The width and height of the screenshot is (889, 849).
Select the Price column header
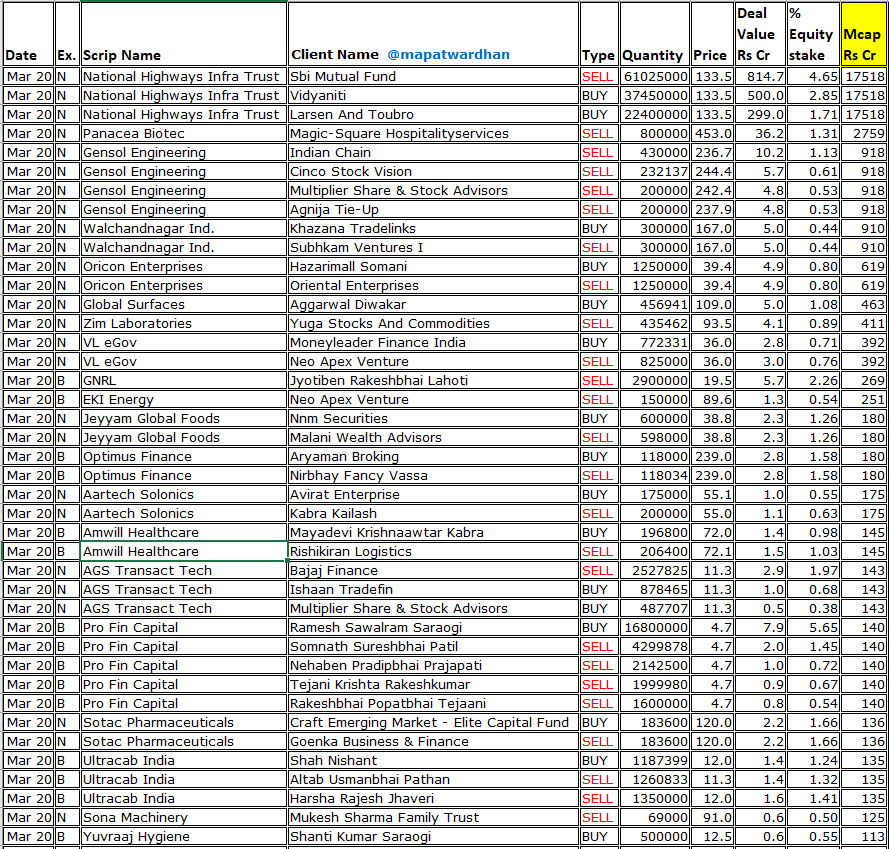[712, 34]
